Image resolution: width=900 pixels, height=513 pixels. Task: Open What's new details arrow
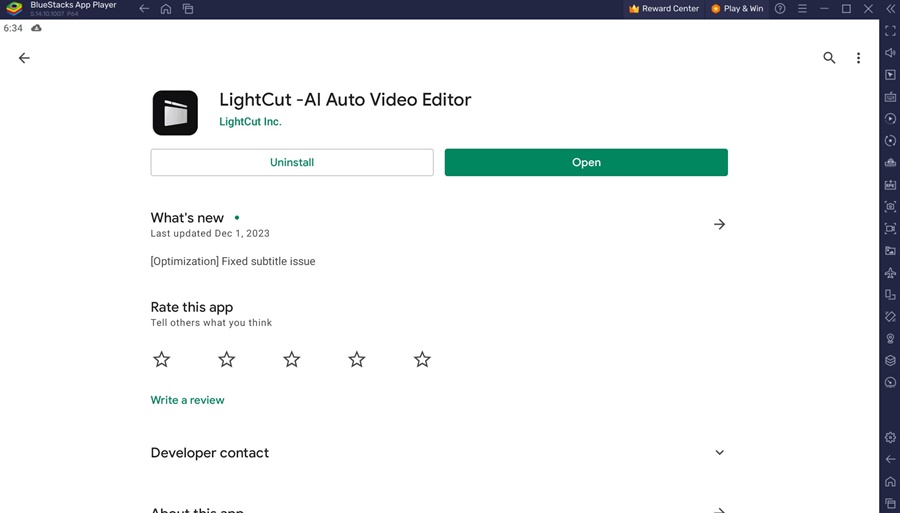tap(719, 224)
